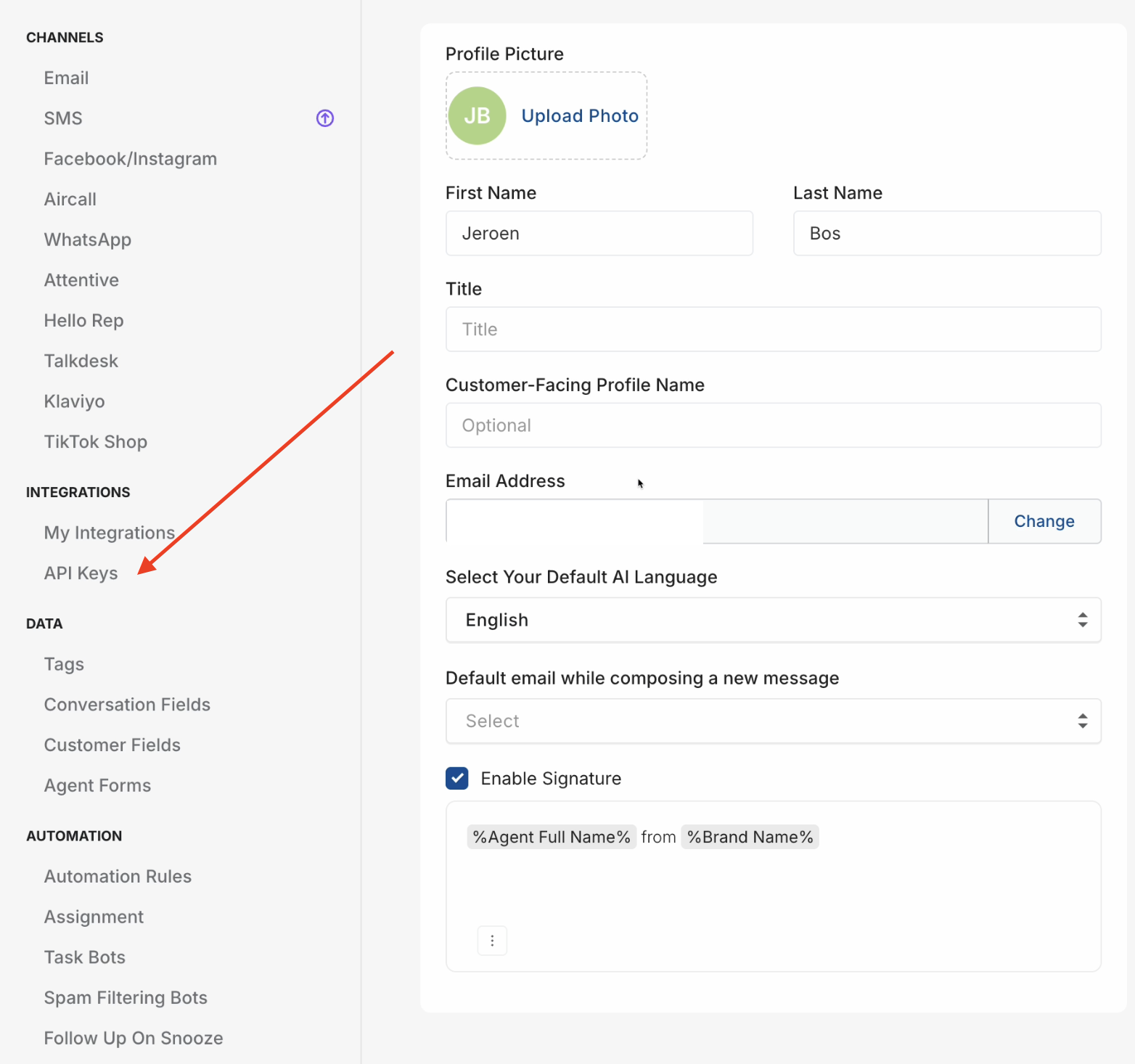Screen dimensions: 1135x1064
Task: Go to My Integrations settings
Action: click(110, 533)
